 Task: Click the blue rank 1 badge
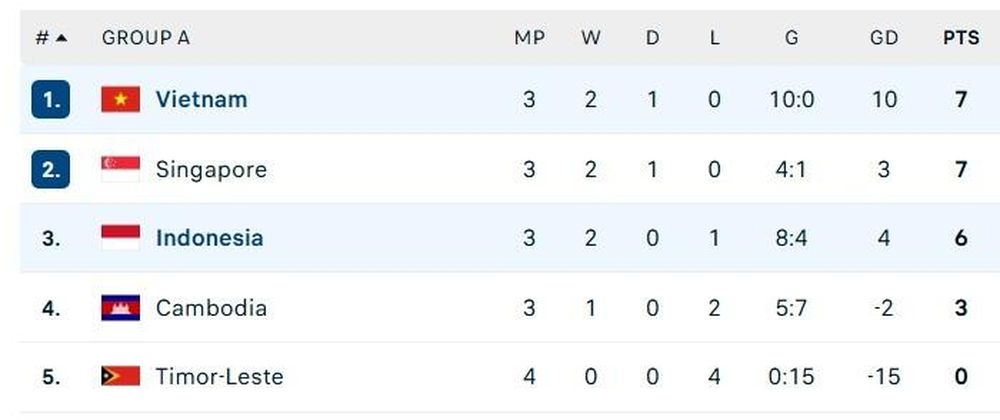coord(50,99)
